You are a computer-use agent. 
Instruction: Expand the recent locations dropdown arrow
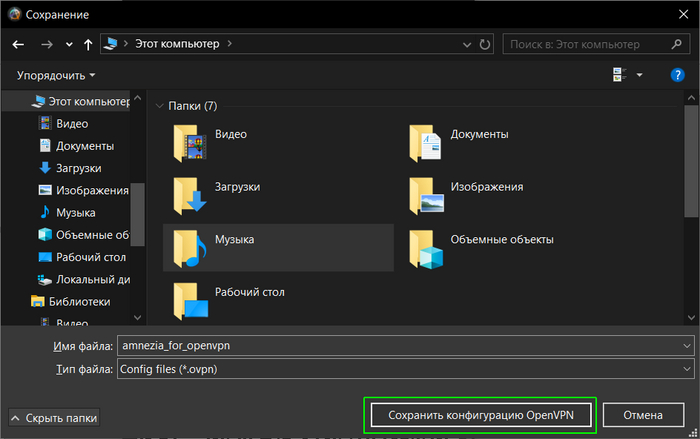(x=68, y=45)
